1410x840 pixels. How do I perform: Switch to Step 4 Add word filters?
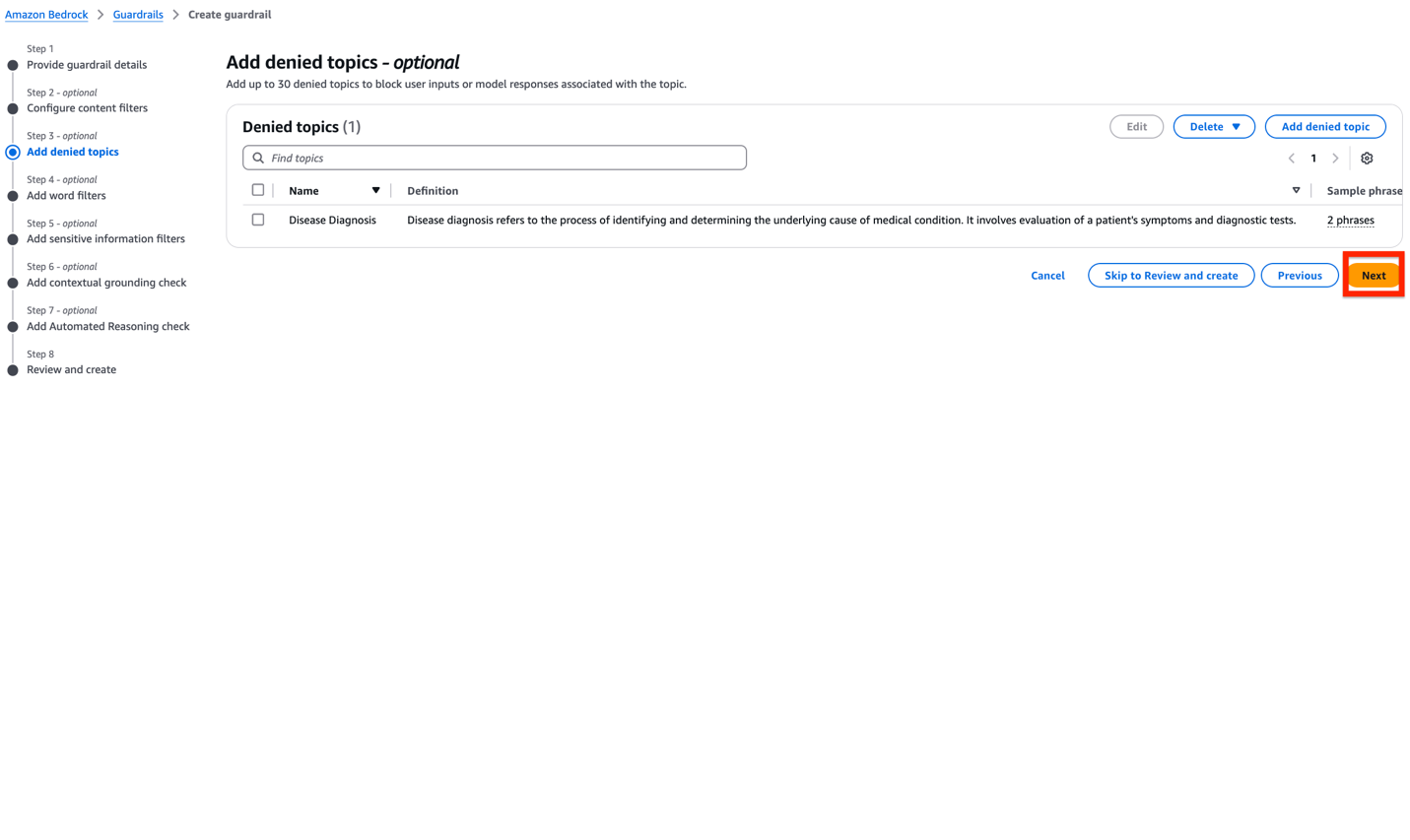click(66, 195)
